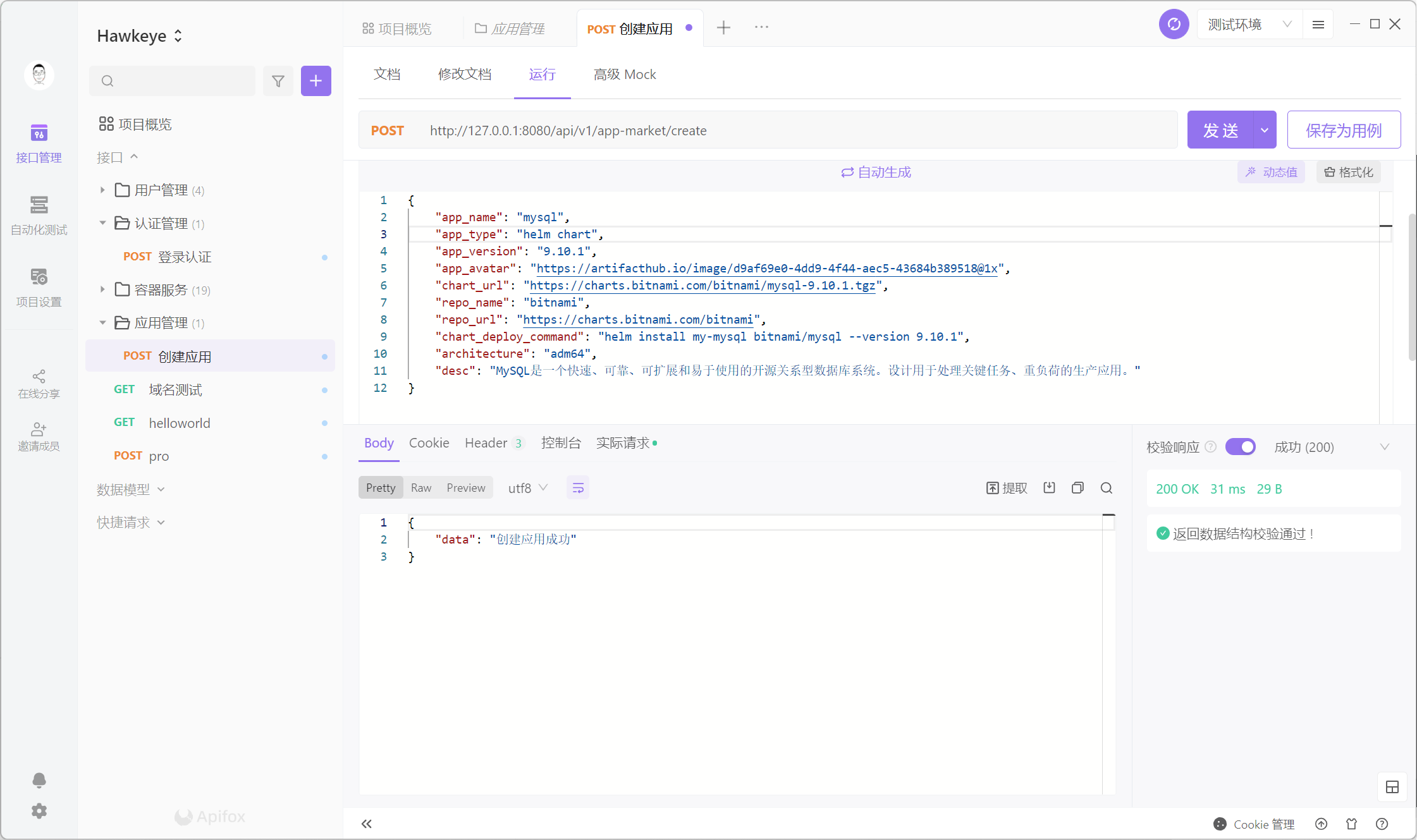
Task: Click the upload icon in status bar
Action: point(1322,824)
